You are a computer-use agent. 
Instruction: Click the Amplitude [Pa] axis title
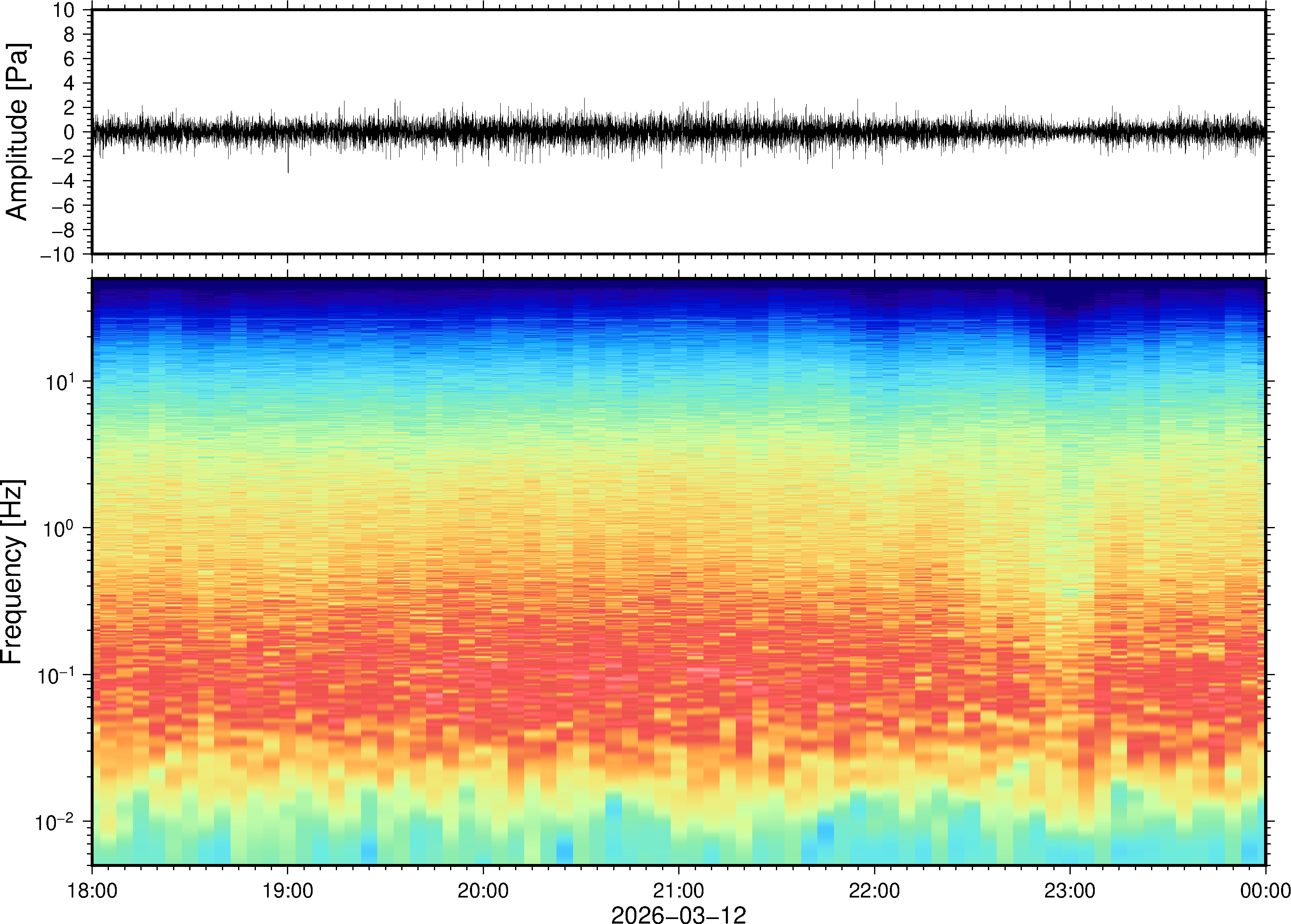pyautogui.click(x=17, y=131)
